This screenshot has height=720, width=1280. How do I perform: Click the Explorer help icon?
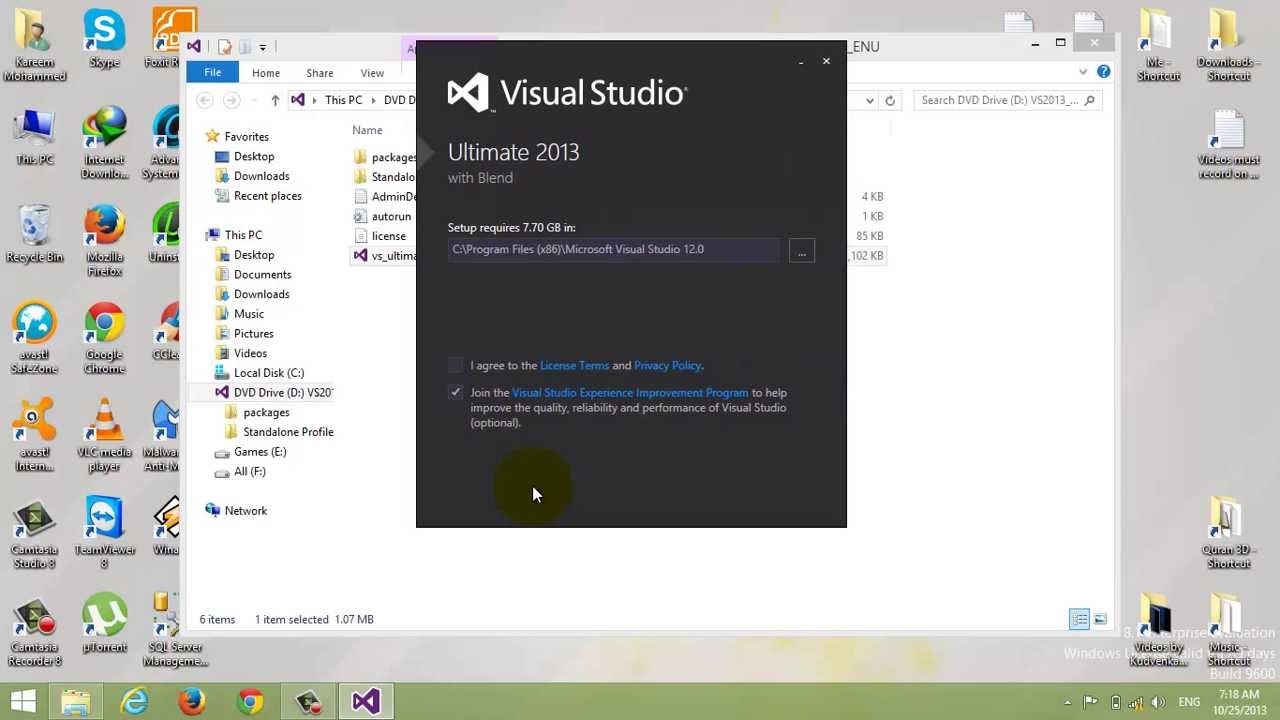point(1103,72)
